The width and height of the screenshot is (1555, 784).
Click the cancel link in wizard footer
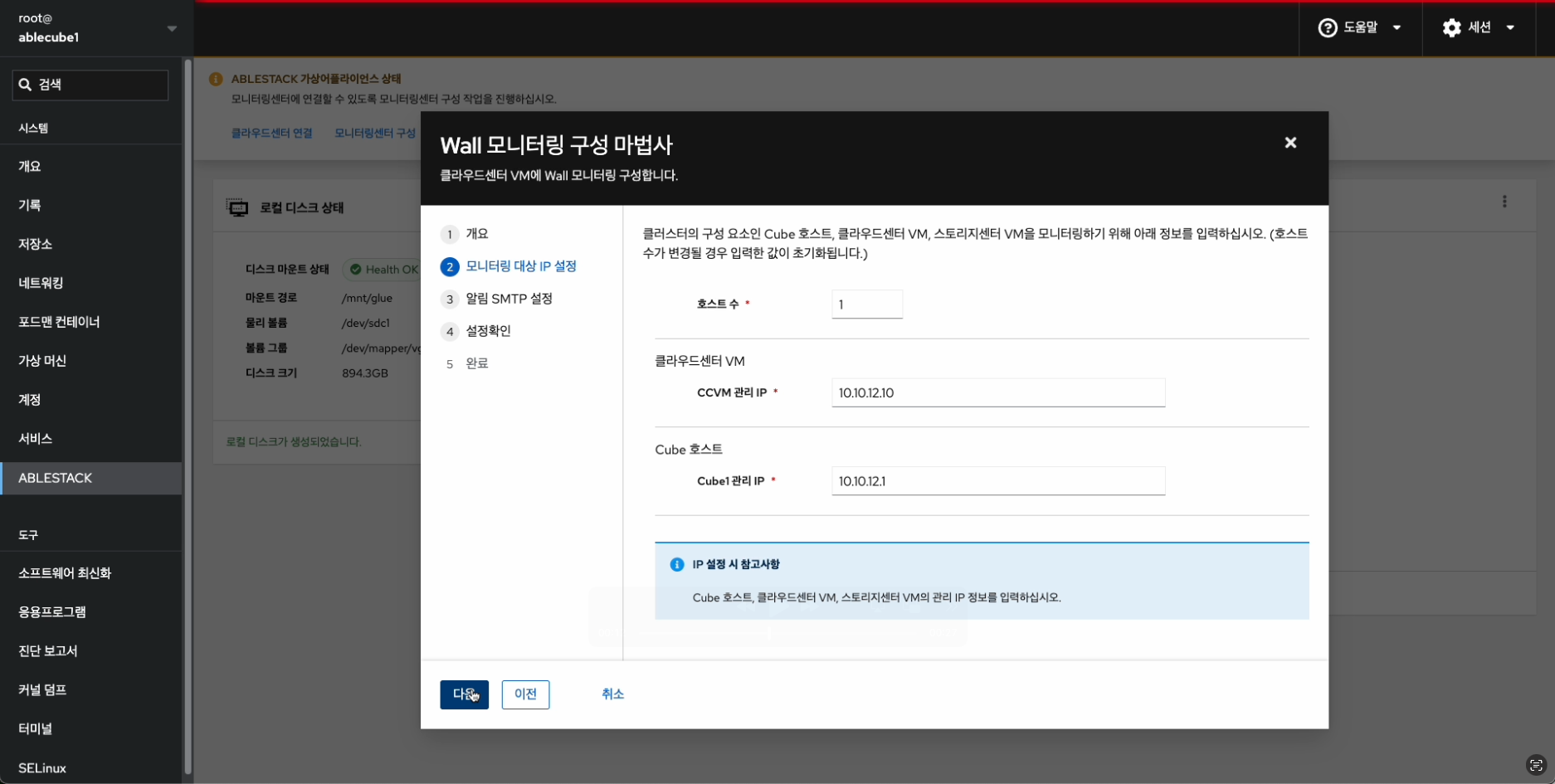tap(612, 694)
